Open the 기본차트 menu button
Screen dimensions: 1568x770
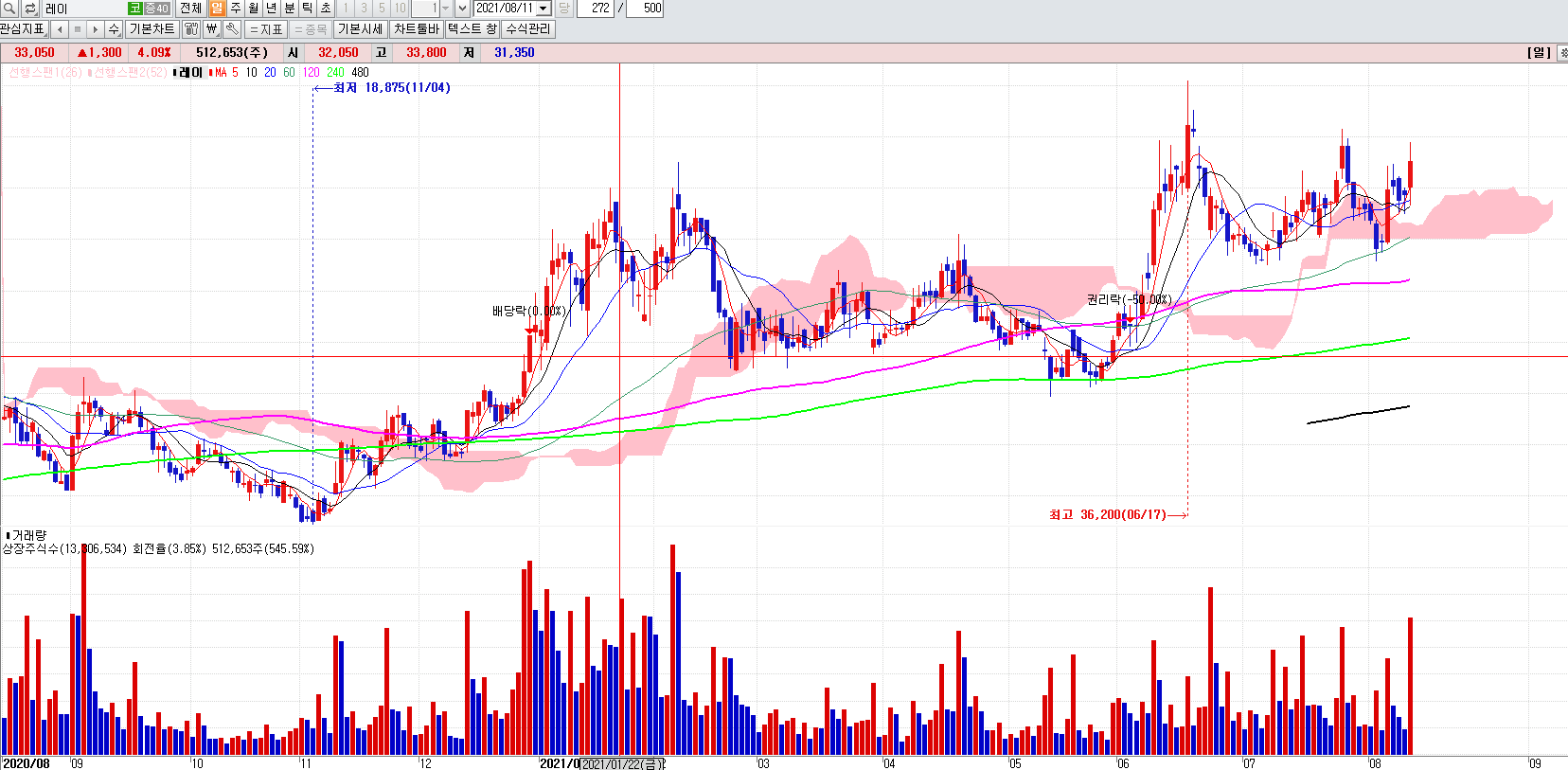pyautogui.click(x=151, y=28)
